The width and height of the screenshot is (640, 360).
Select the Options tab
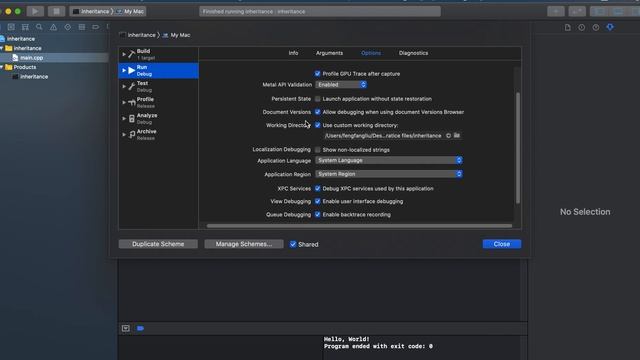pyautogui.click(x=371, y=53)
